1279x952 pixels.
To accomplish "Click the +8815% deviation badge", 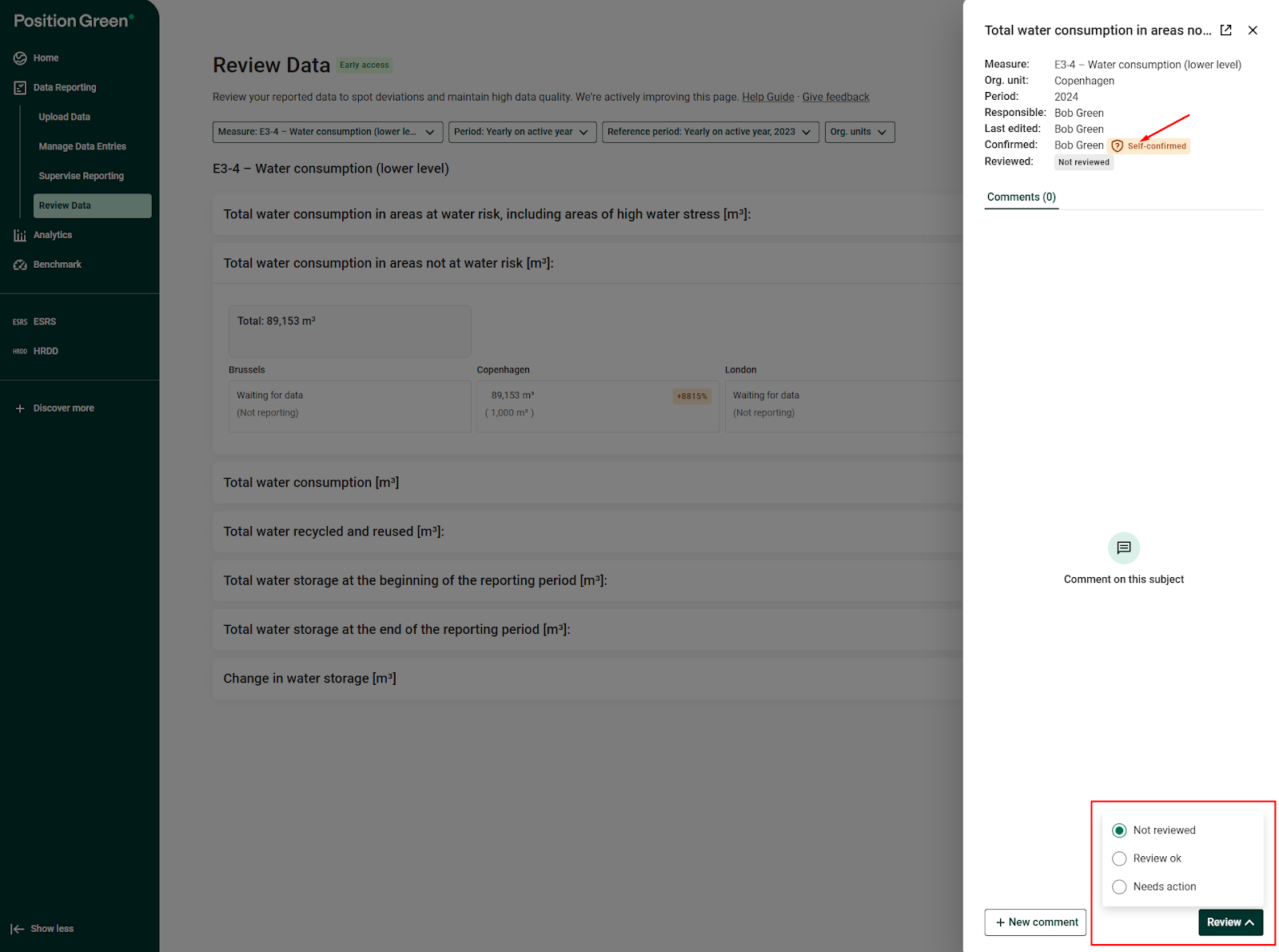I will point(692,396).
